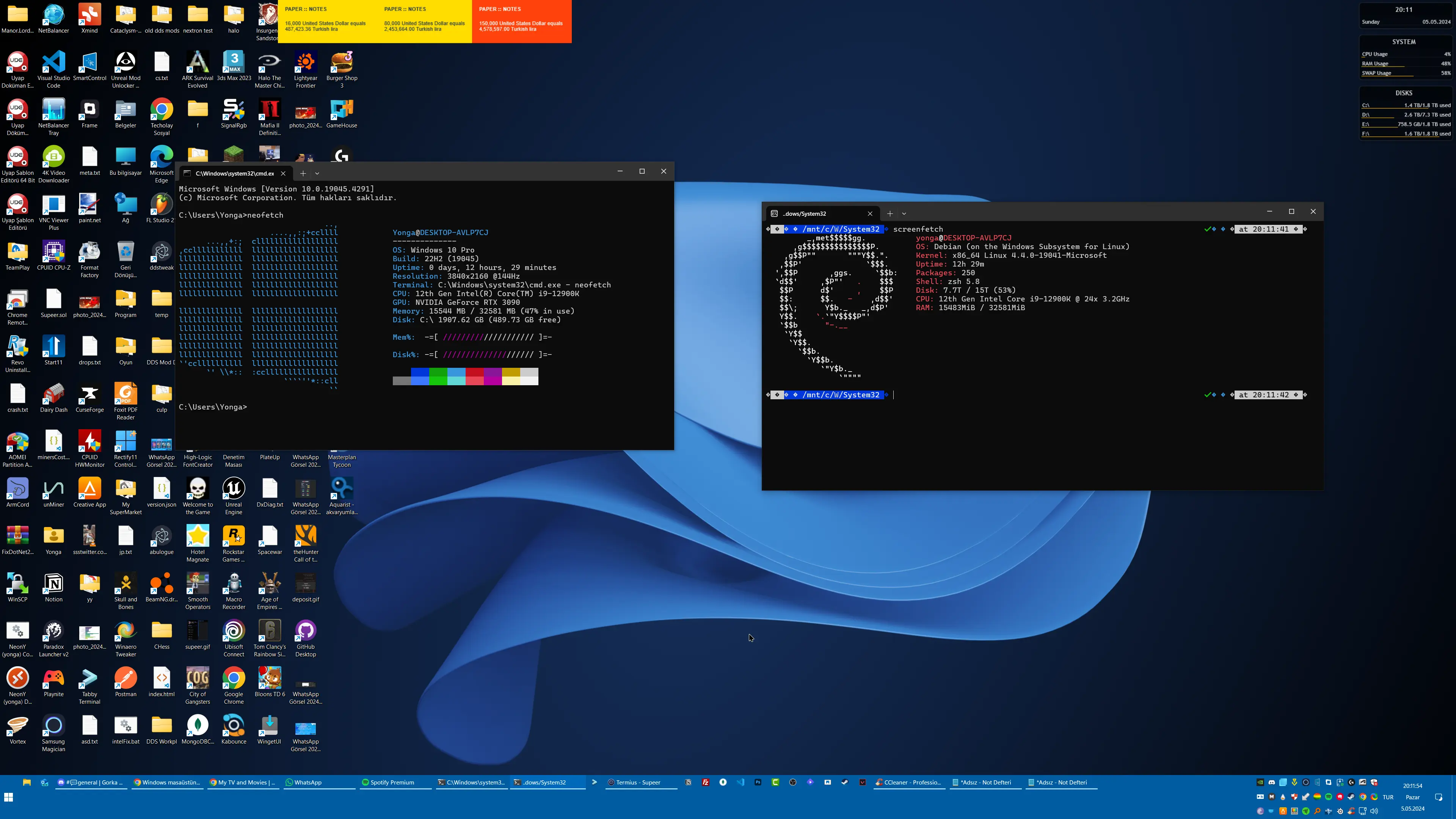Screen dimensions: 1456x819
Task: Select the Burger Shop 3 desktop icon
Action: coord(342,69)
